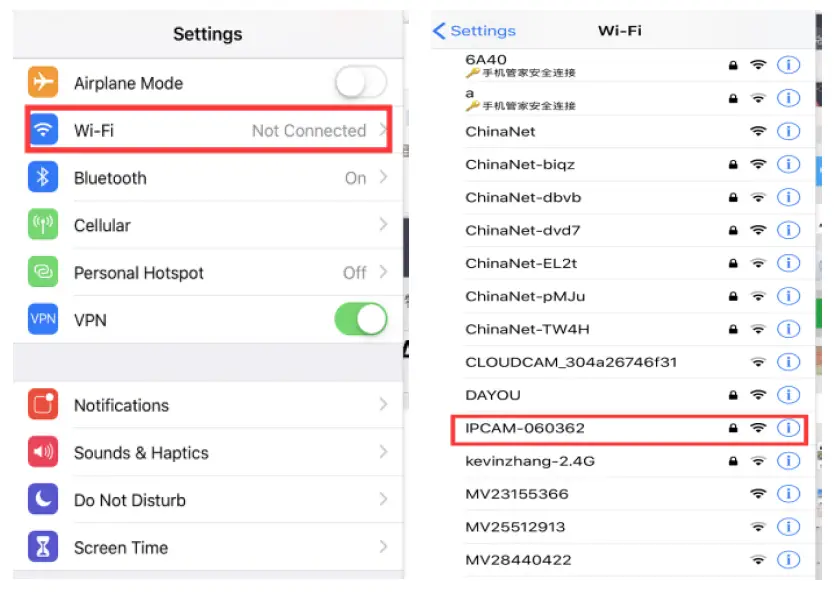Connect to the IPCAM-060362 network
Screen dimensions: 834x595
(x=560, y=428)
